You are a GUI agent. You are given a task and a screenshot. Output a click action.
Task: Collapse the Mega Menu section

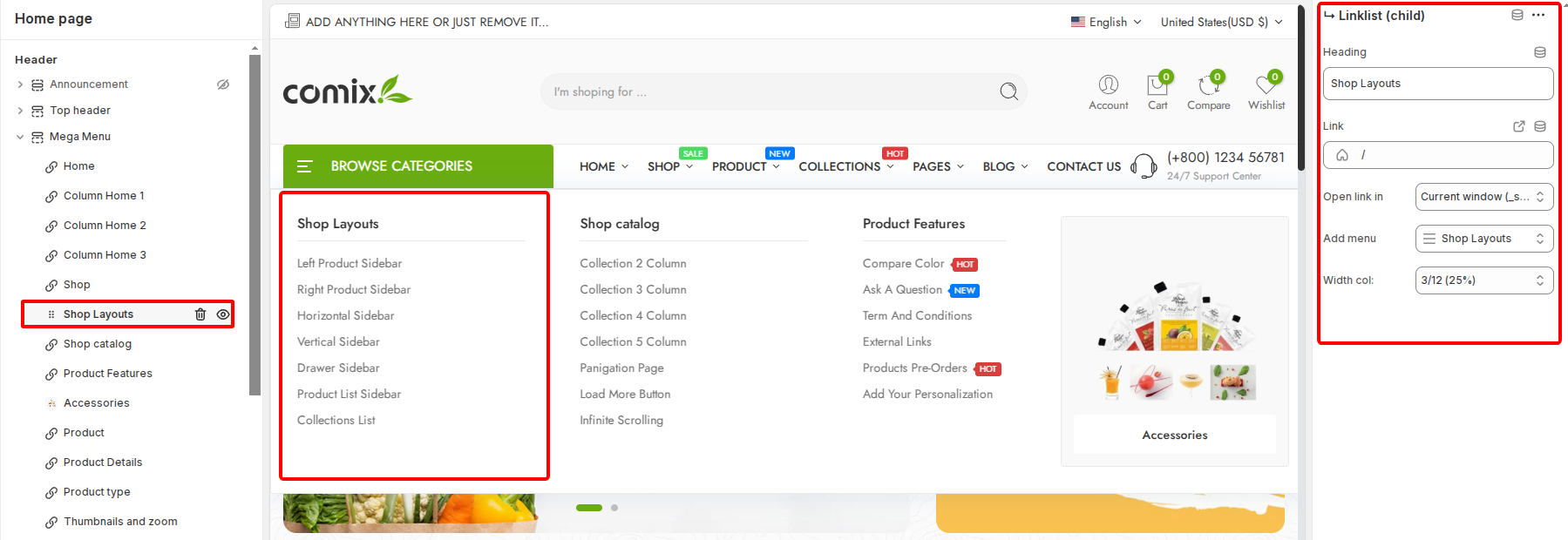click(x=20, y=137)
